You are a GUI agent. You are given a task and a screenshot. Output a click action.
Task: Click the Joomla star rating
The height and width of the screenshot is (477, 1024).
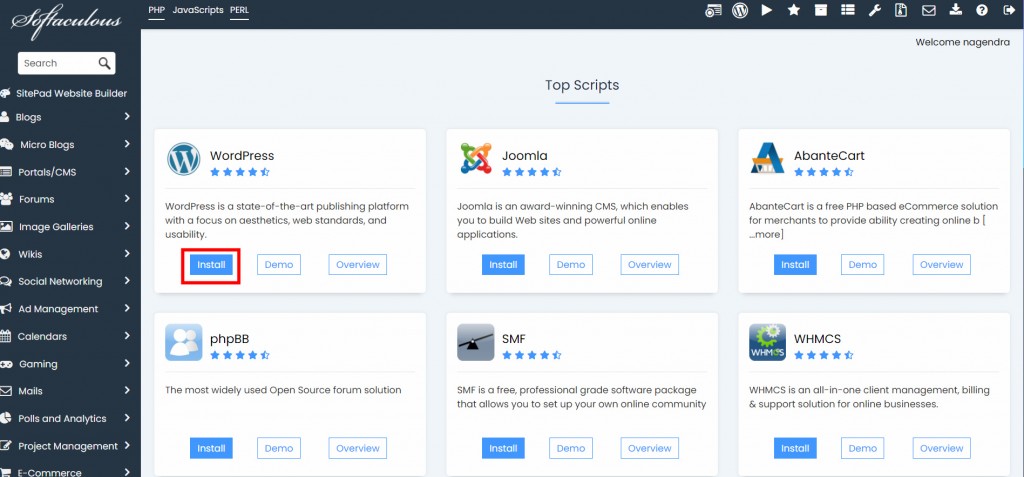coord(532,173)
